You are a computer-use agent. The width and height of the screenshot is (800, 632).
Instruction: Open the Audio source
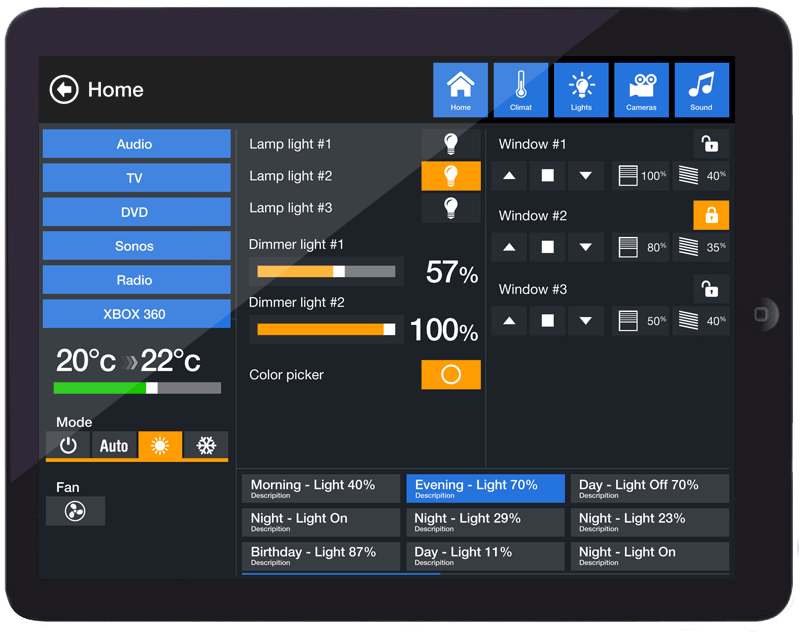pos(136,144)
